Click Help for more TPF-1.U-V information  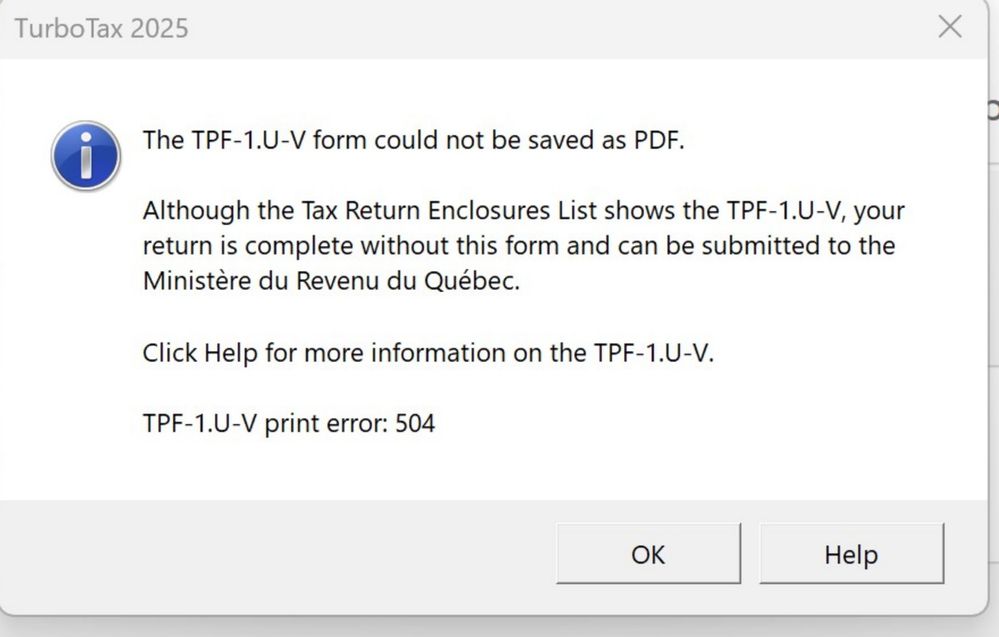tap(851, 554)
